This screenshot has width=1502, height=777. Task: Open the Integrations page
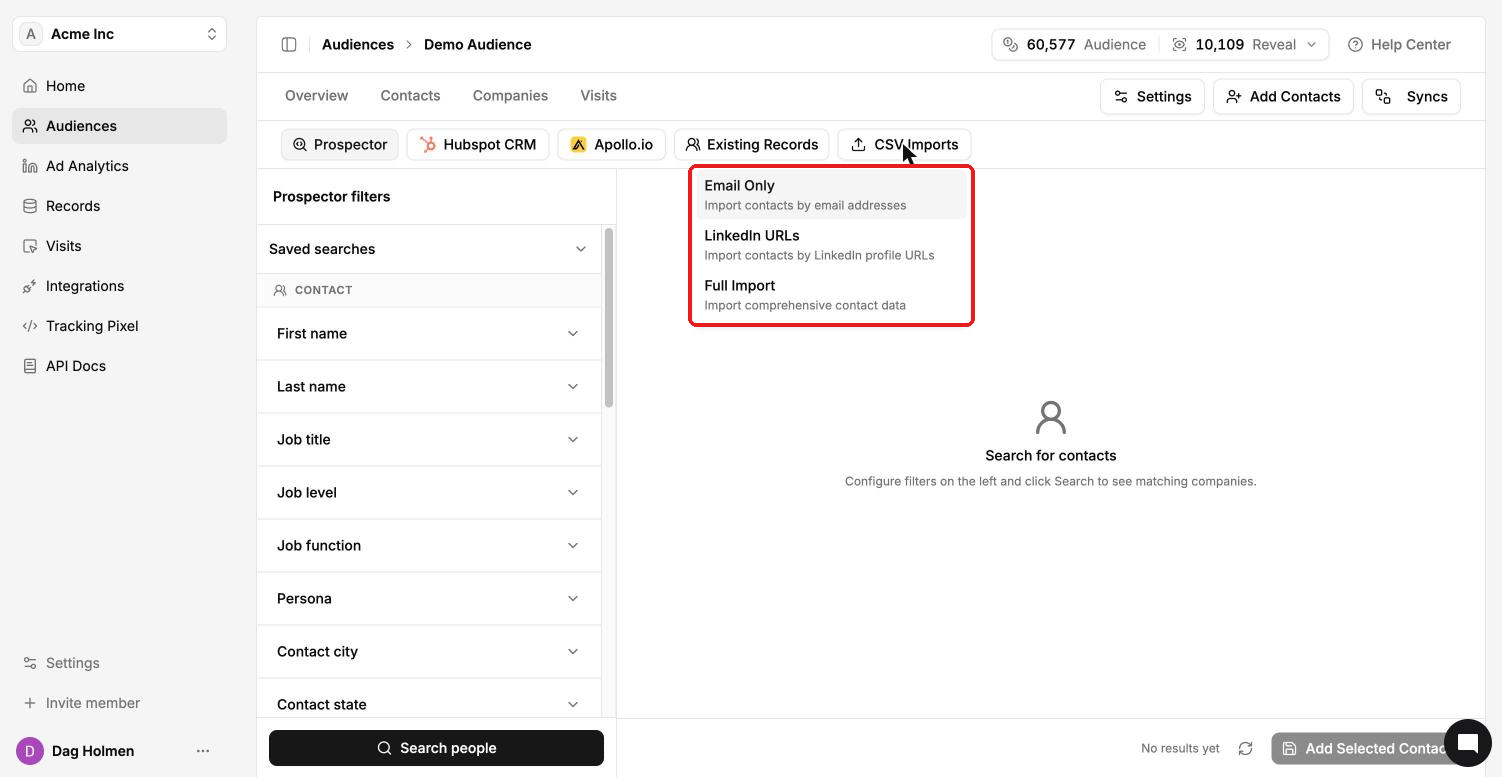tap(119, 286)
